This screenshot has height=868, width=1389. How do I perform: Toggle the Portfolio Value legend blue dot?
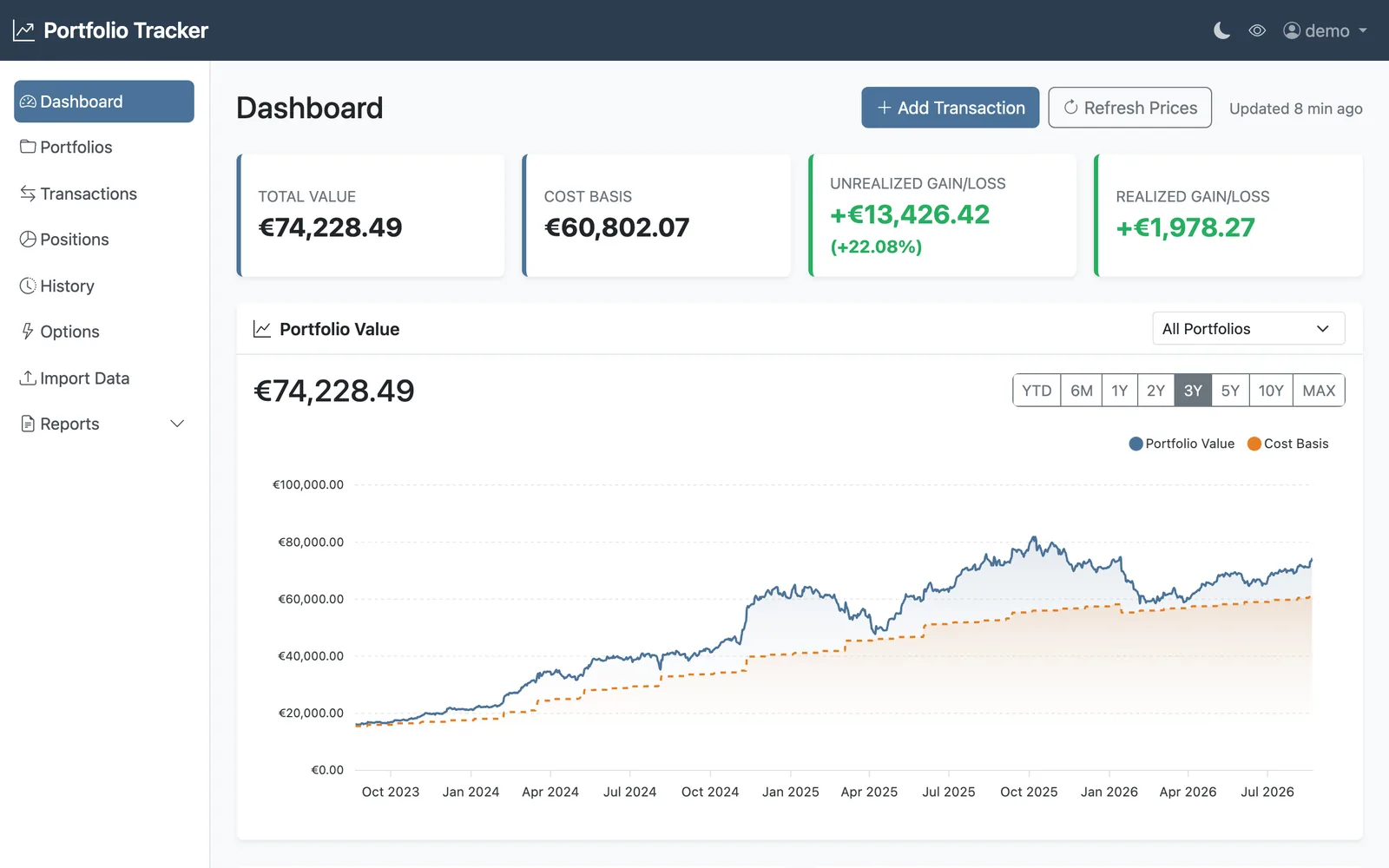click(x=1136, y=444)
